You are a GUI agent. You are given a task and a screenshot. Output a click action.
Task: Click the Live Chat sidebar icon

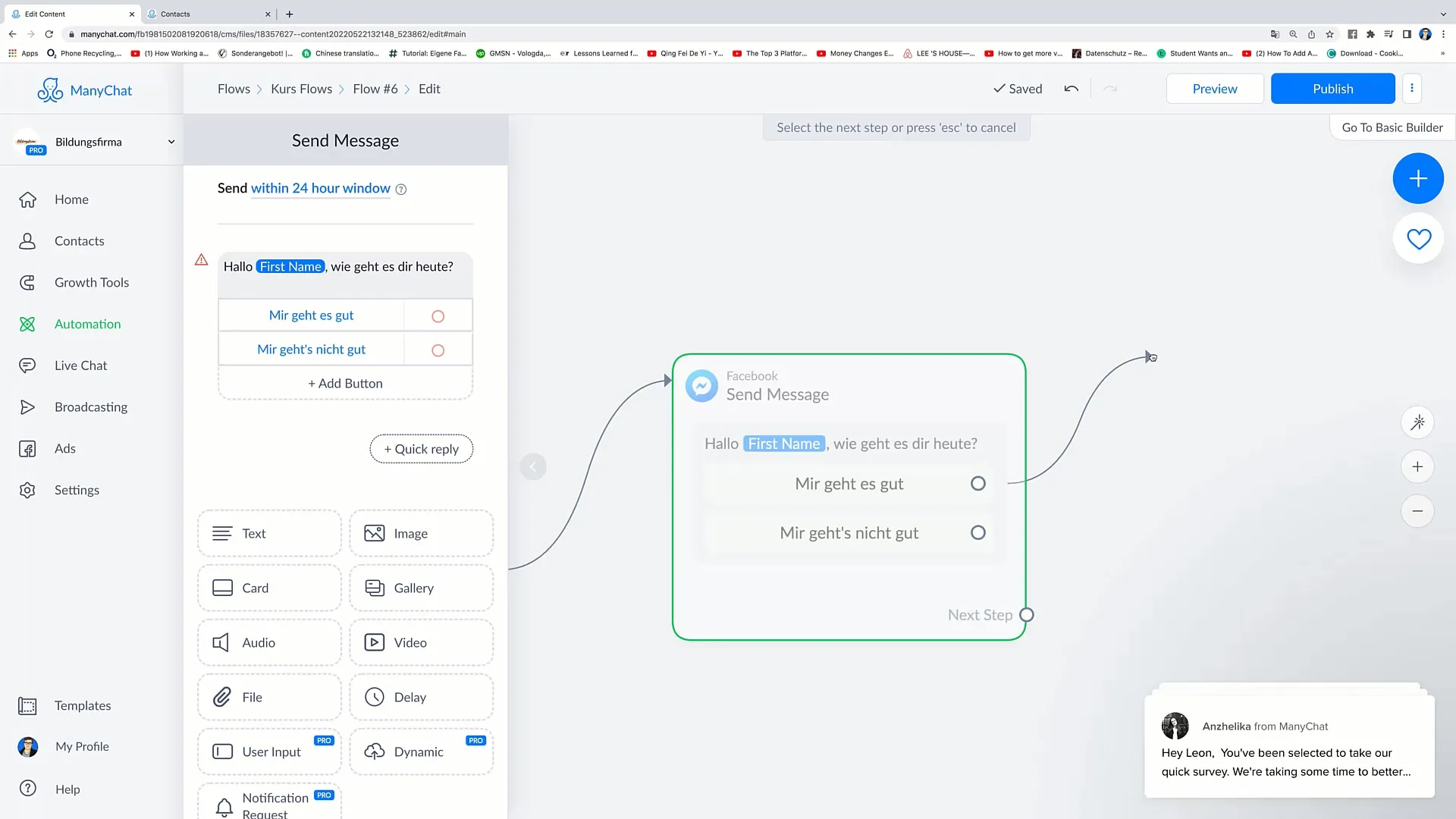28,365
